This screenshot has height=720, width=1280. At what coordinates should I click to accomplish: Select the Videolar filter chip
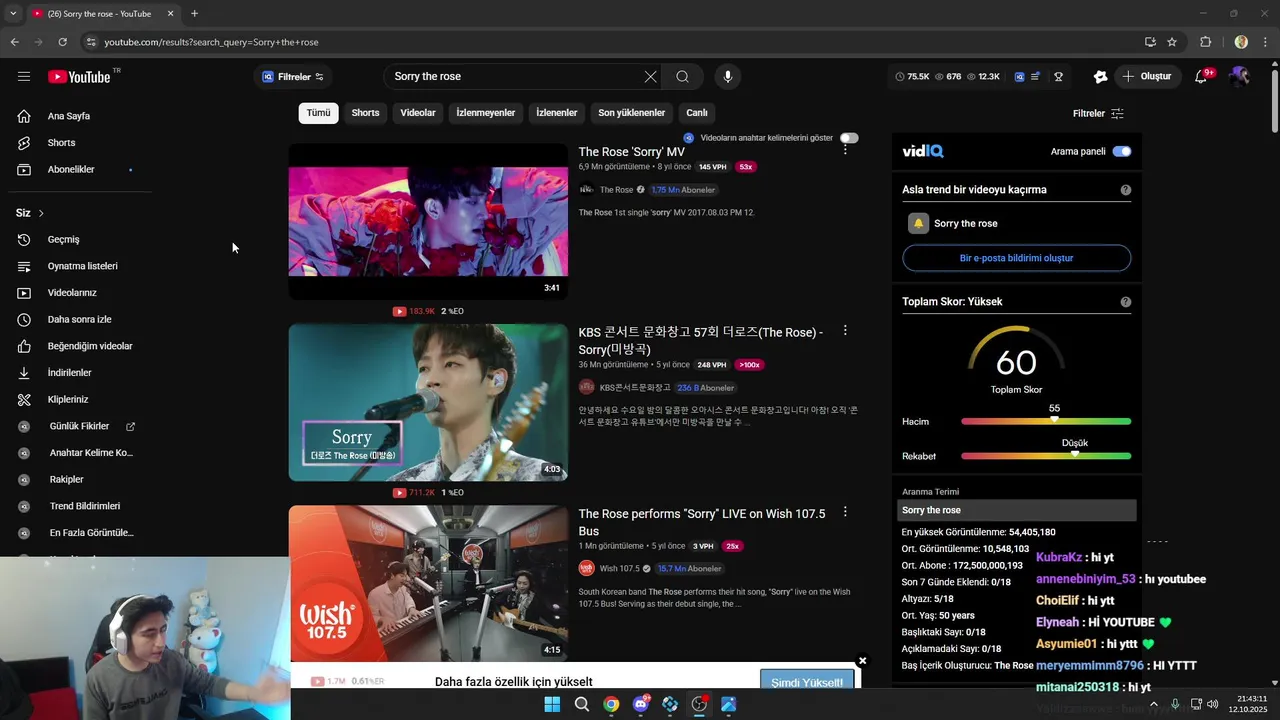click(x=418, y=113)
